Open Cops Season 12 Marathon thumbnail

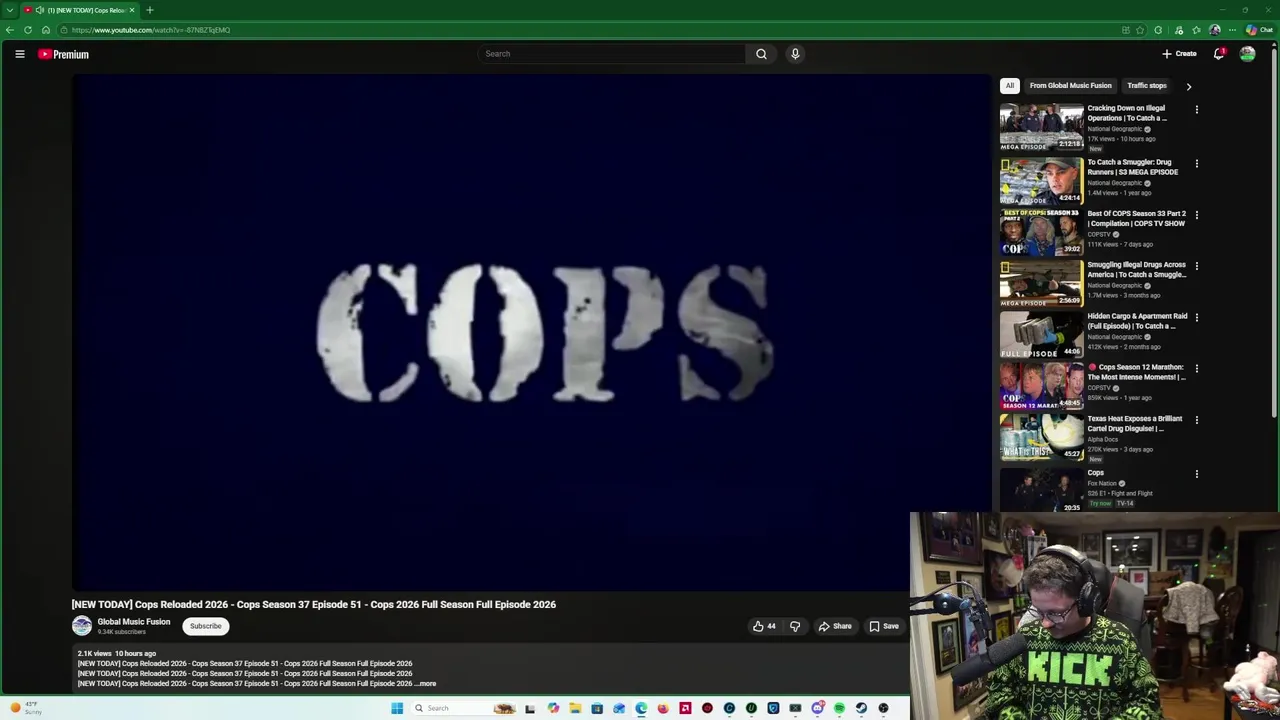pos(1041,385)
